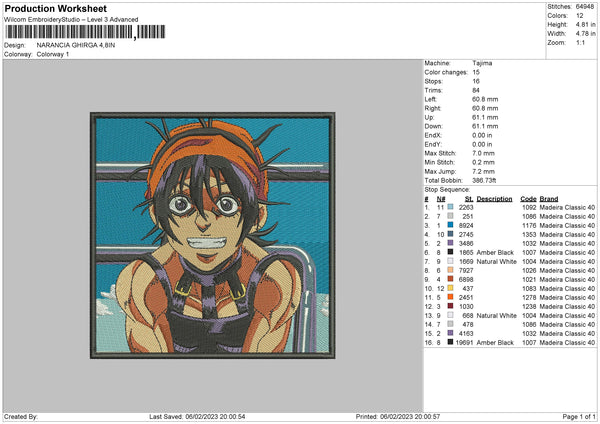Click the Total Bobbin value 386.73ft
600x424 pixels.
484,180
